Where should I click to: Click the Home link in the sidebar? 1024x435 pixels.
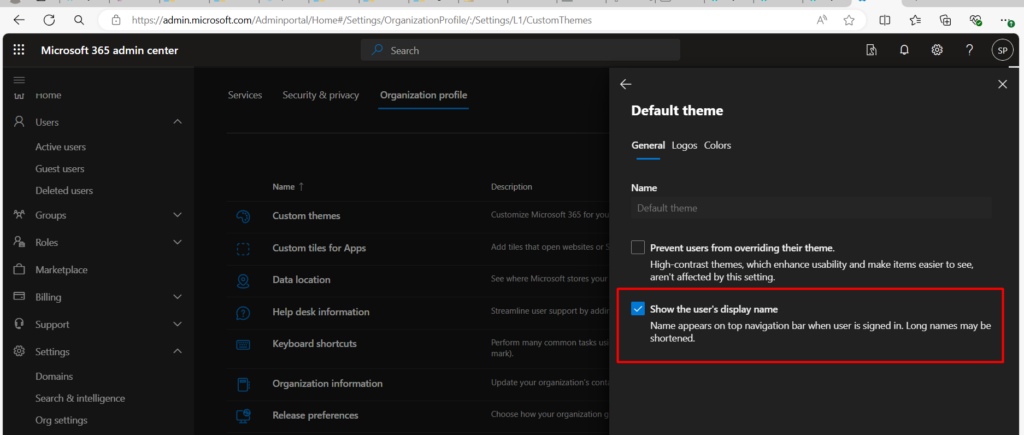click(48, 95)
